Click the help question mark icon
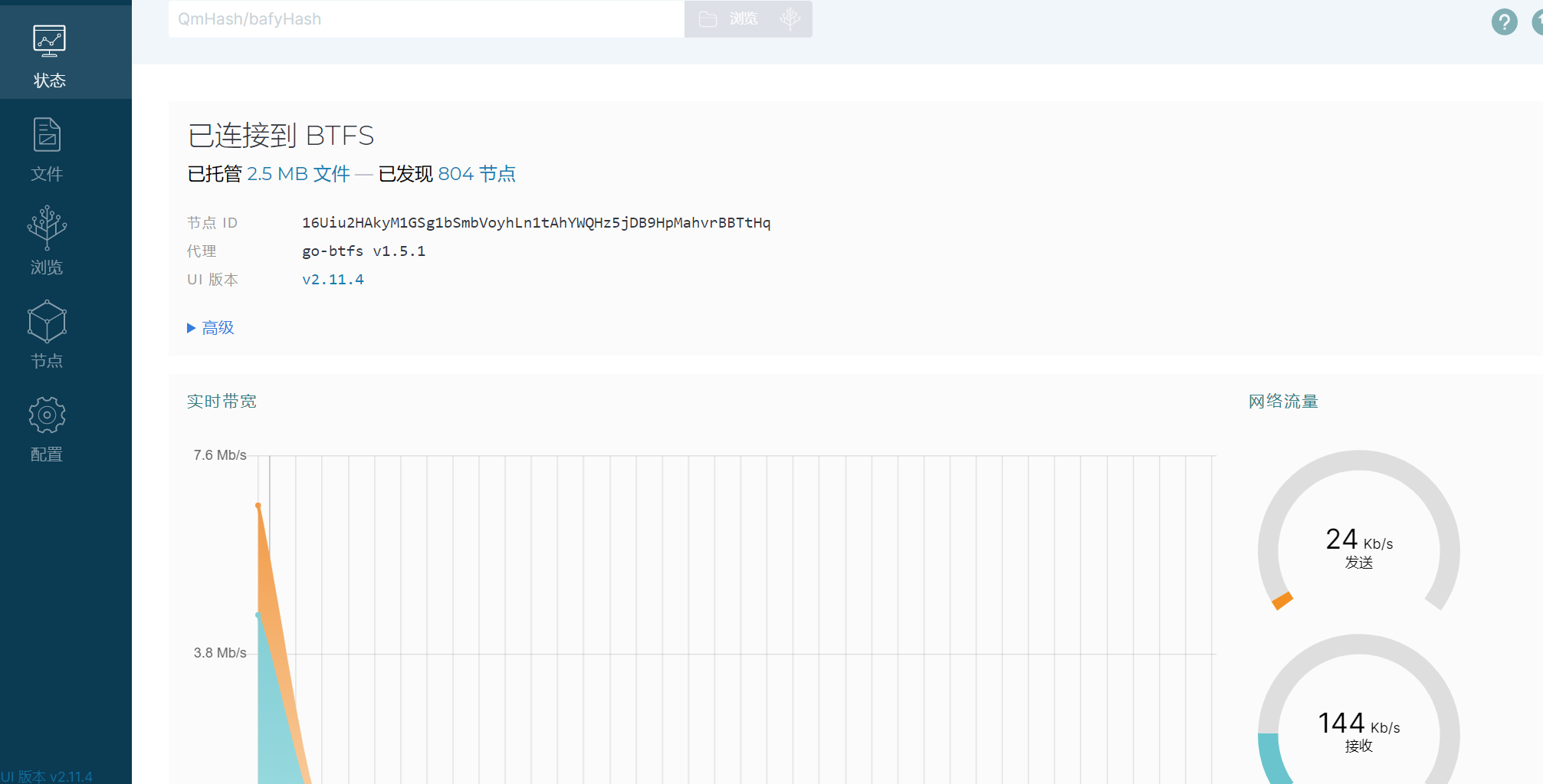1543x784 pixels. point(1504,21)
